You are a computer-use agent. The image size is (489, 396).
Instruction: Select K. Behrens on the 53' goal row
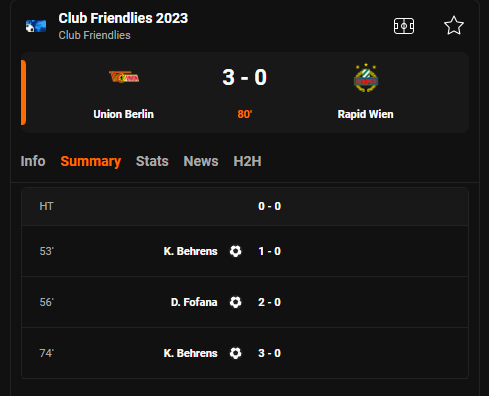coord(190,251)
